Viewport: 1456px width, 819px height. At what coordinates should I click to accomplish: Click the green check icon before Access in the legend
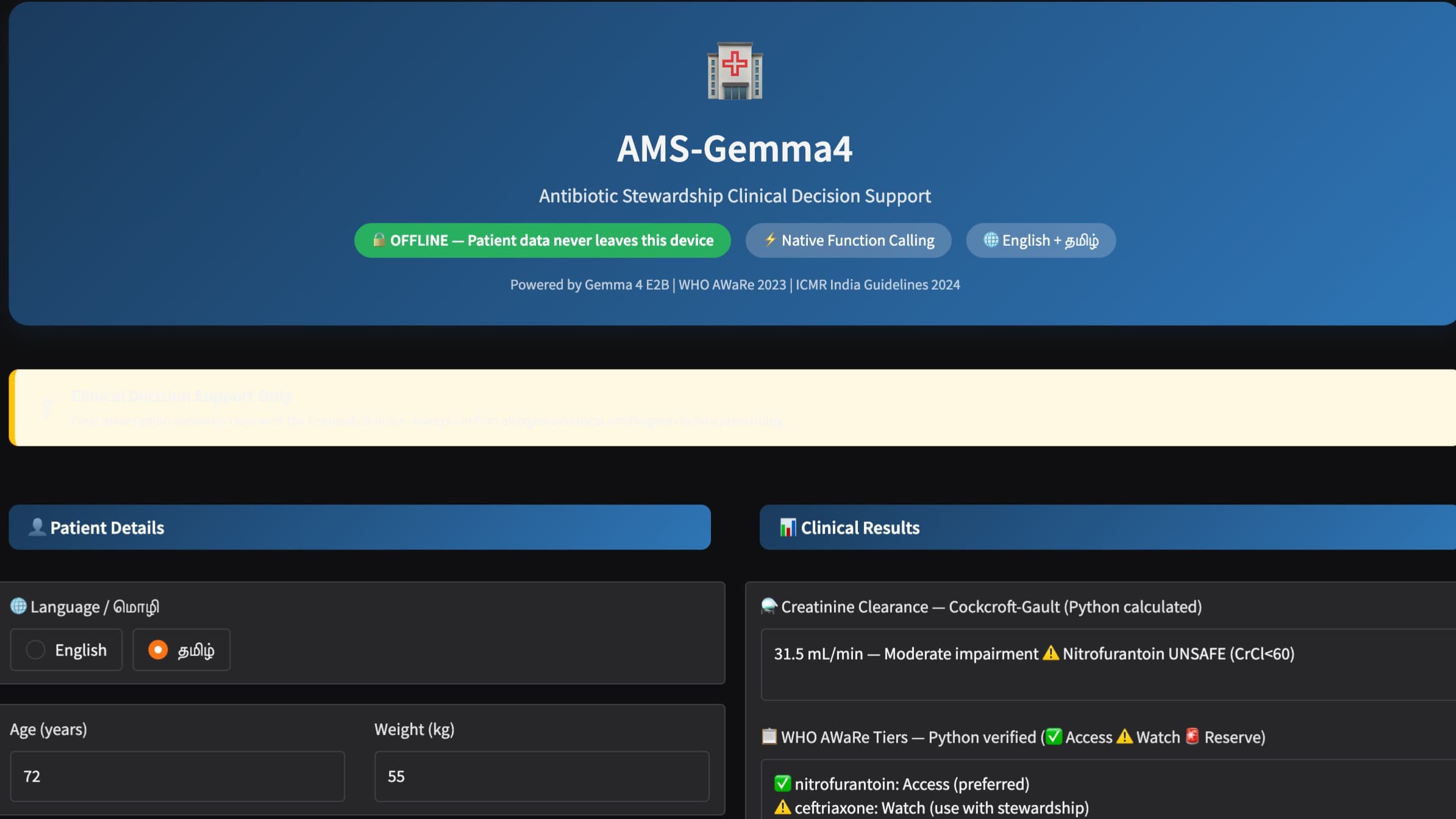pos(1054,737)
